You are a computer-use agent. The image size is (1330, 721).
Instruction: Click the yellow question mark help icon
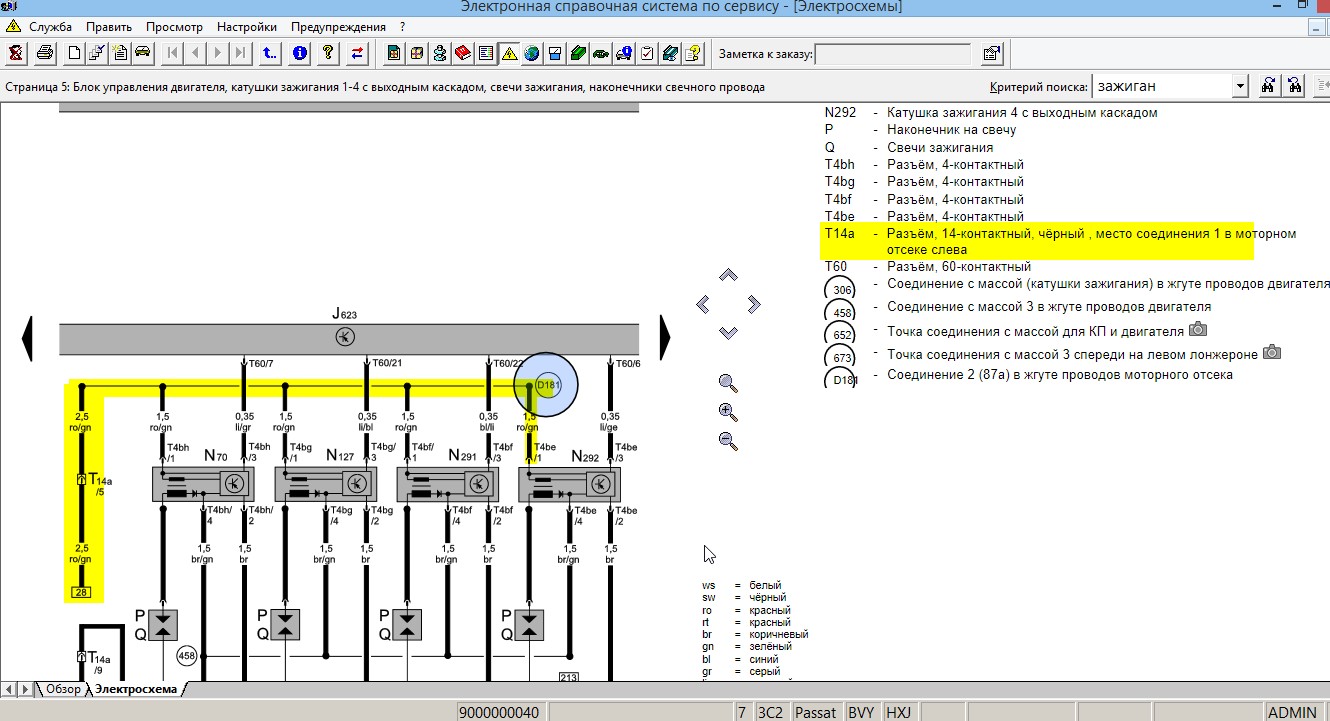[327, 53]
